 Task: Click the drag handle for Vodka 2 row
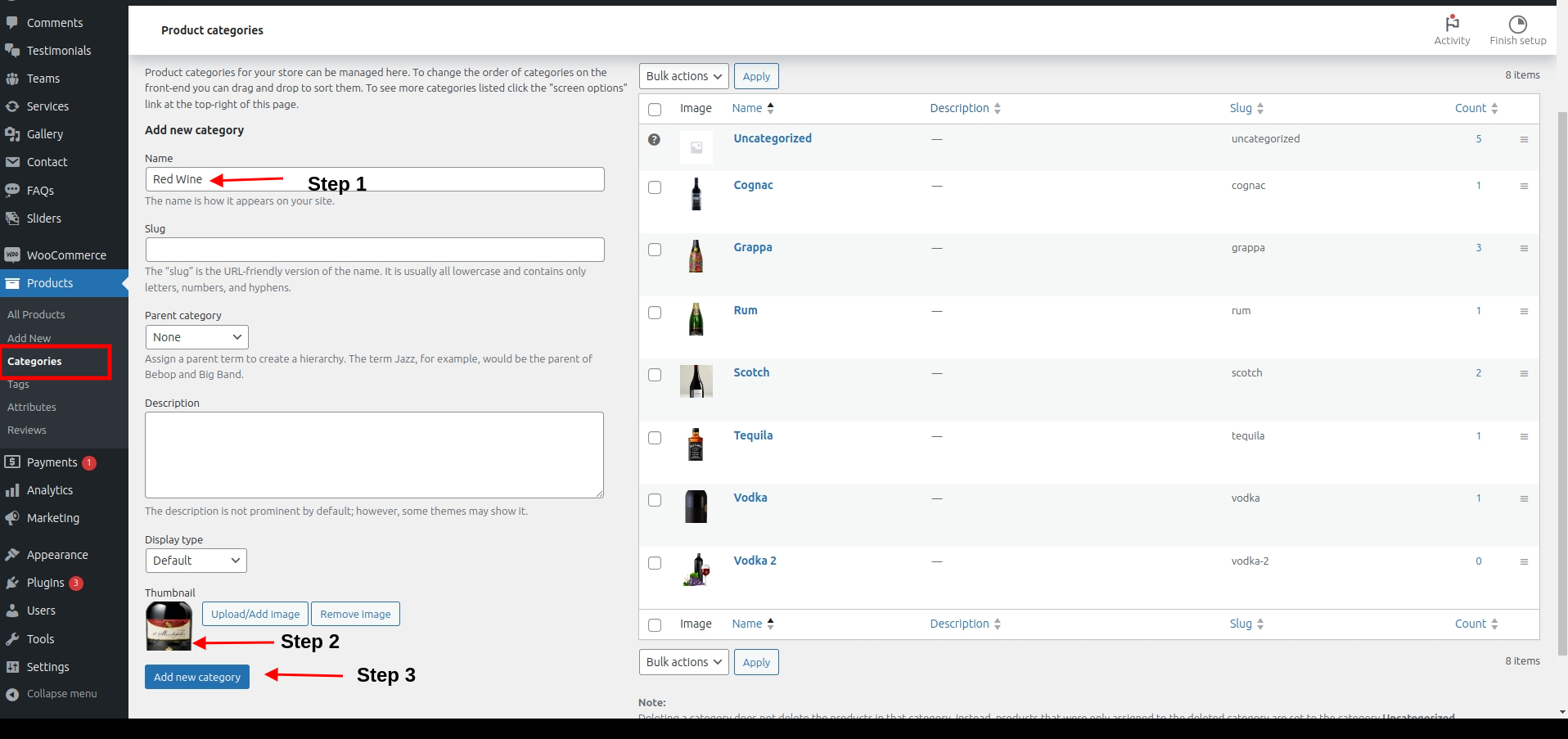1524,561
